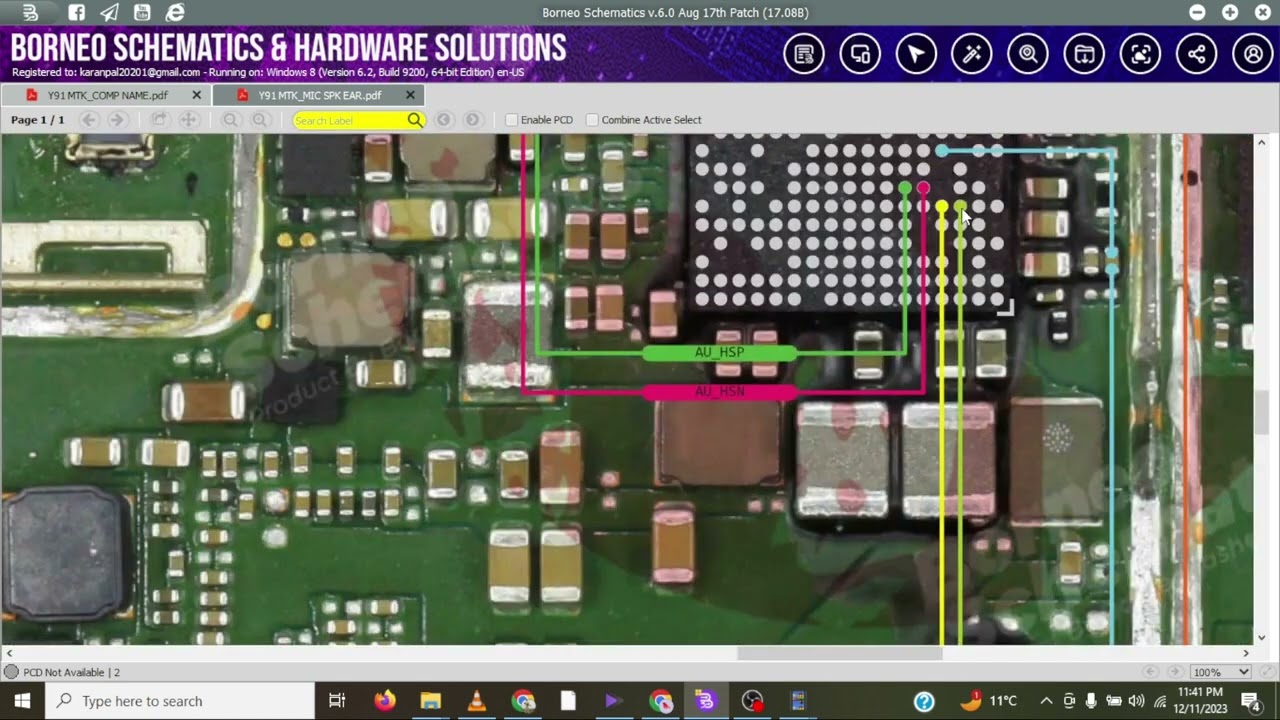Switch to Y91 MTK_COMP NAME.pdf tab

(x=107, y=96)
